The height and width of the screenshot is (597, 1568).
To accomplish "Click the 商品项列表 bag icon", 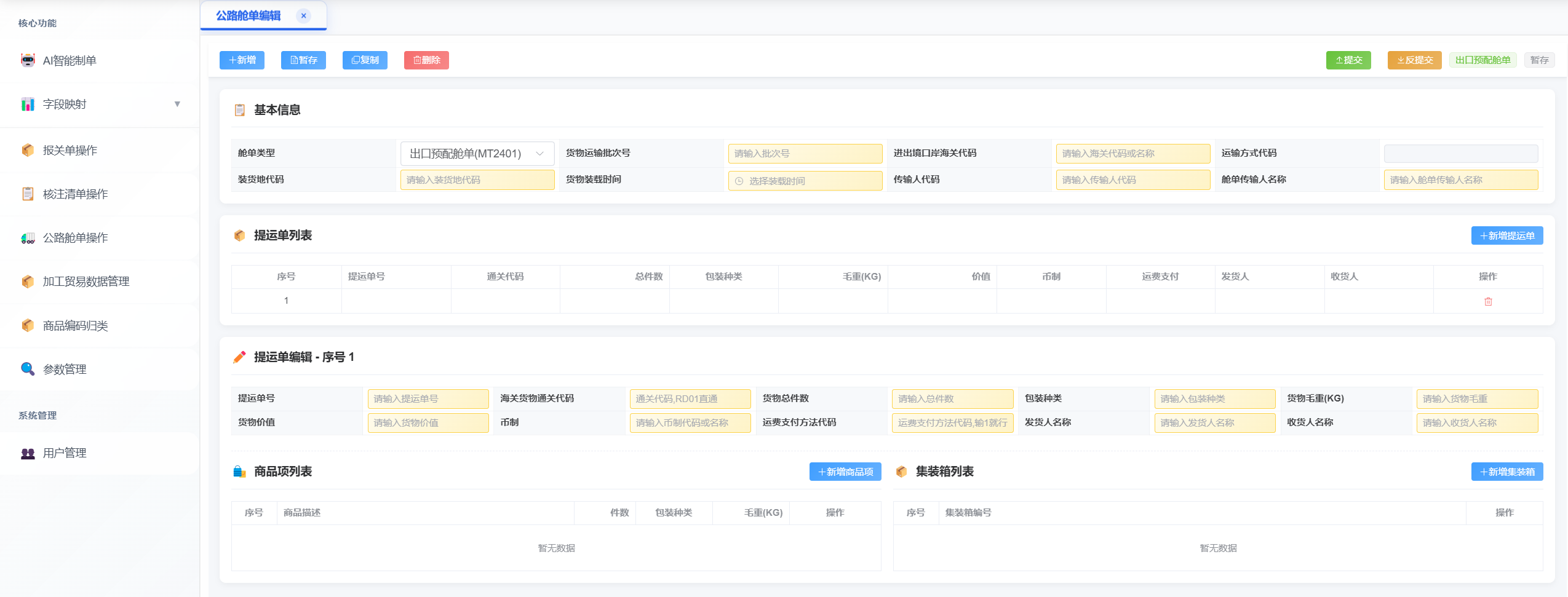I will (240, 472).
